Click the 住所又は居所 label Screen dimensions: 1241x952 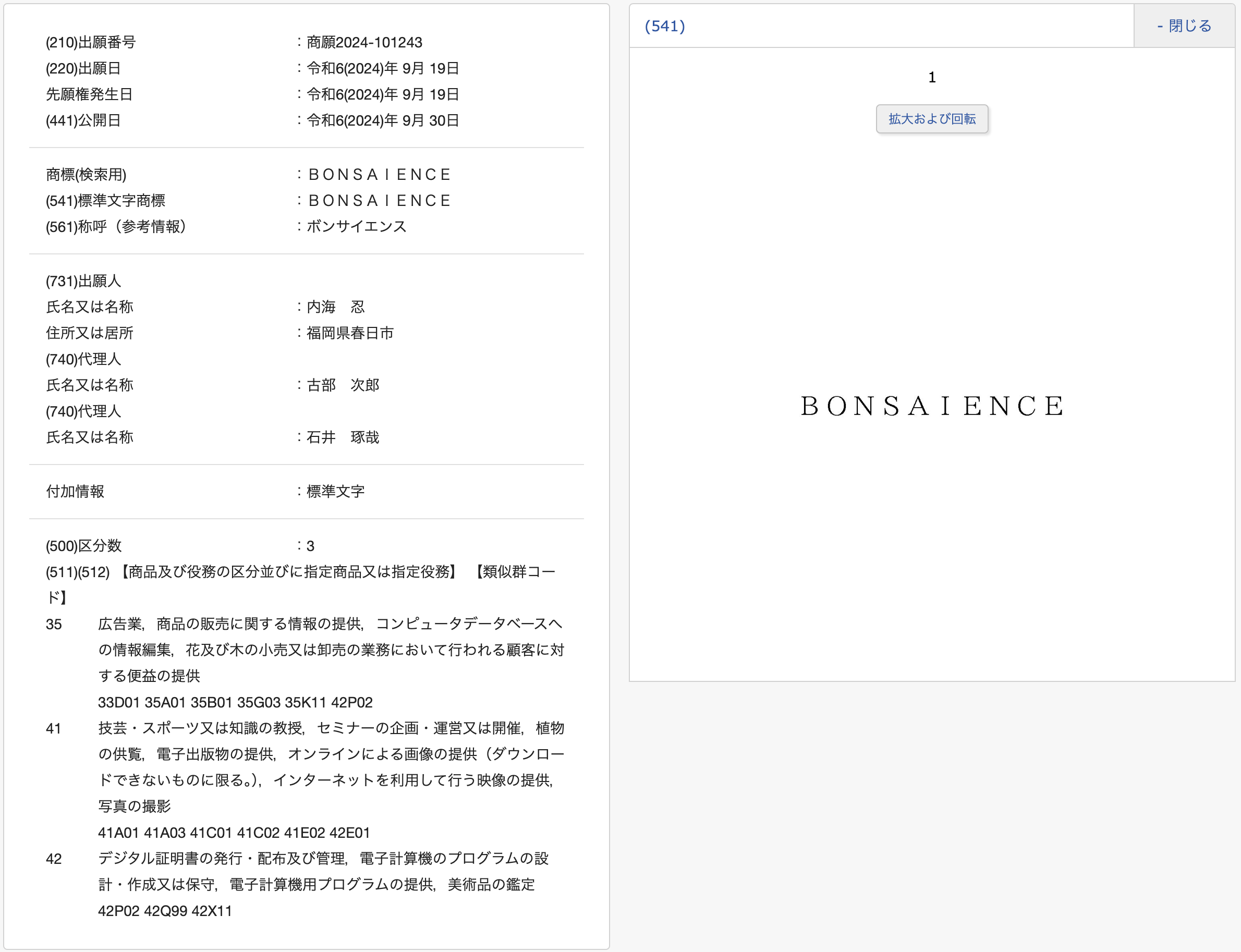90,333
